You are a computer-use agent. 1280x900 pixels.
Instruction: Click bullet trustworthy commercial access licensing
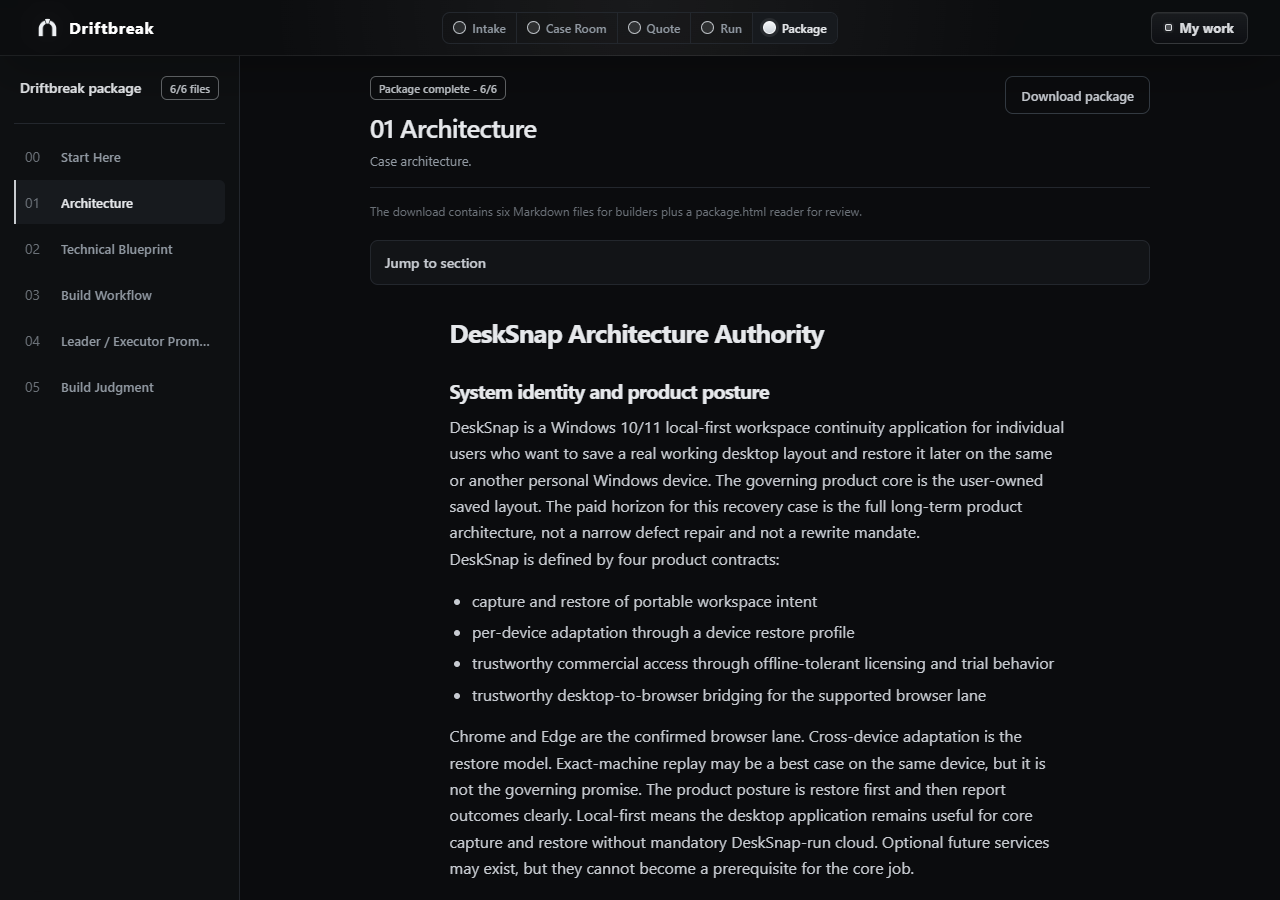763,663
